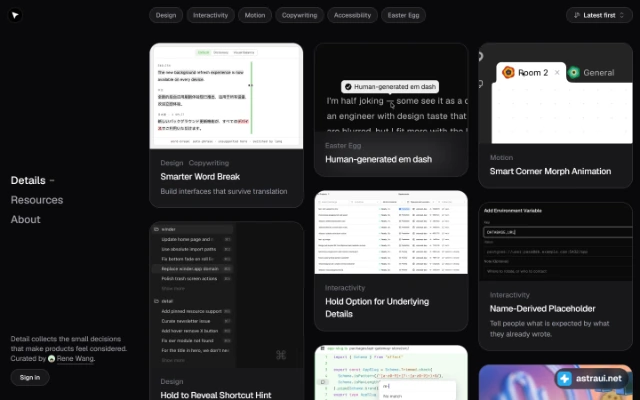The width and height of the screenshot is (640, 400).
Task: Click the checkmark icon in em dash tooltip
Action: [348, 87]
